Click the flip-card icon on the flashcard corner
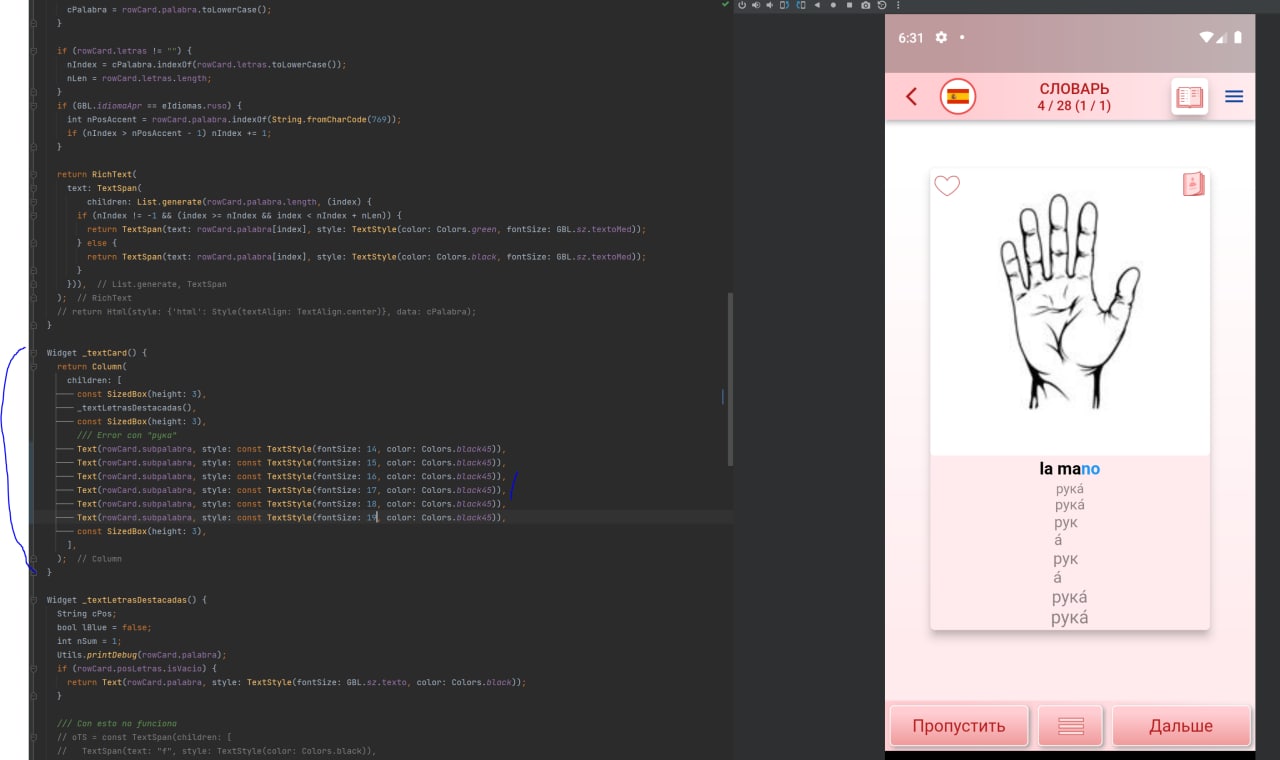 tap(1193, 184)
